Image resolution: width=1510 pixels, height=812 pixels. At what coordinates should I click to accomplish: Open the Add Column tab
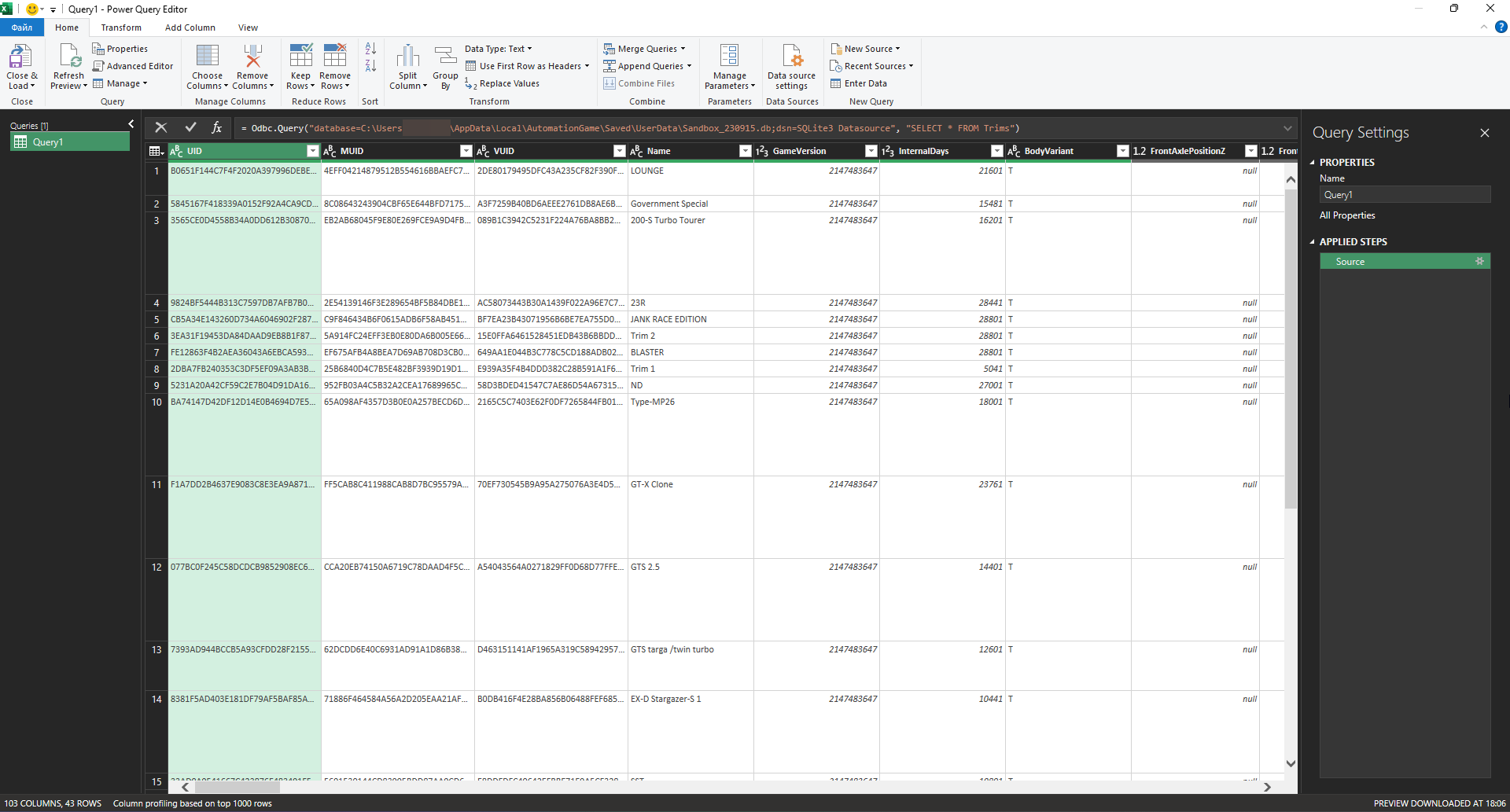pyautogui.click(x=190, y=28)
